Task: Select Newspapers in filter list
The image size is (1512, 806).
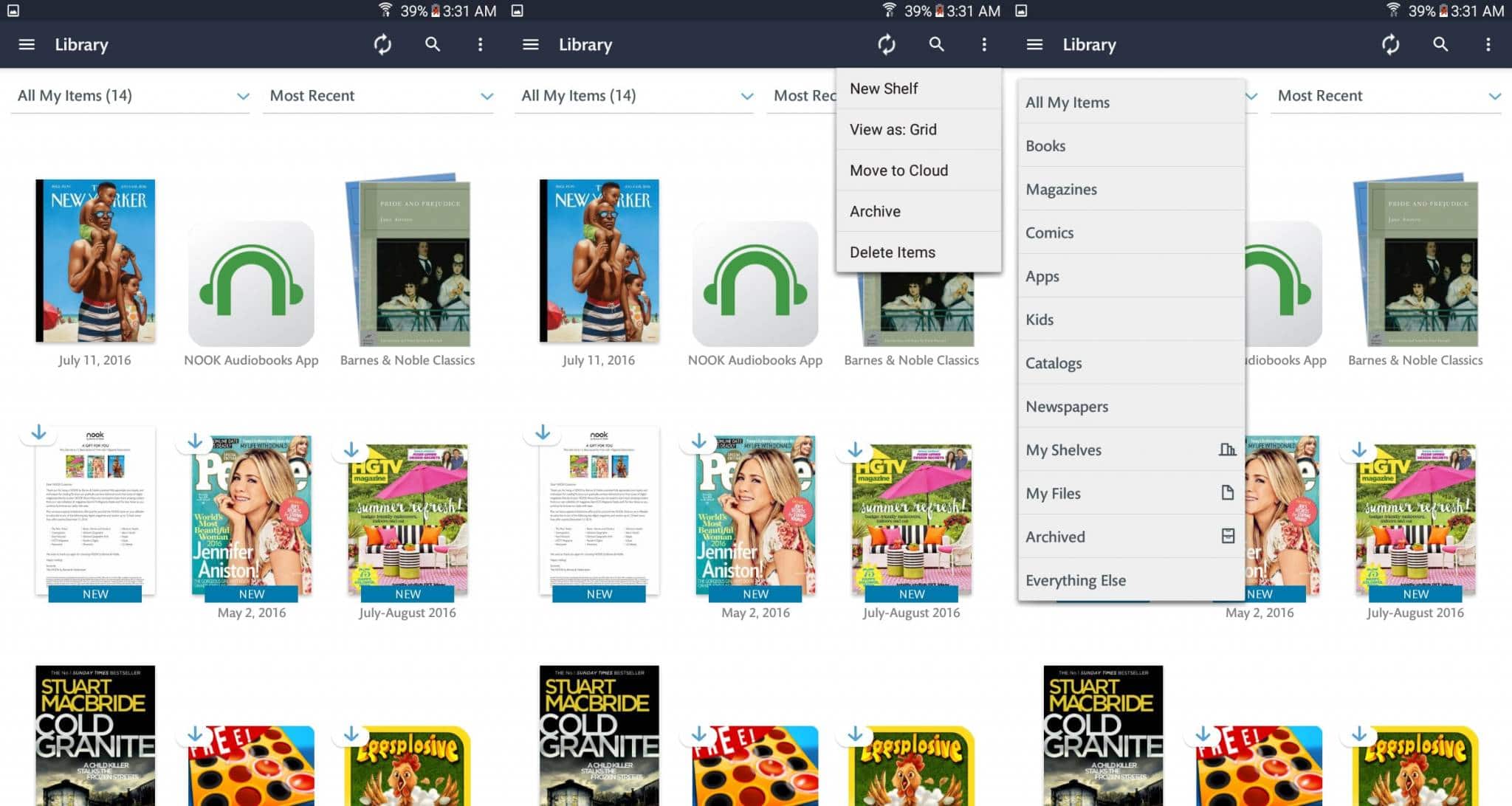Action: pyautogui.click(x=1131, y=406)
